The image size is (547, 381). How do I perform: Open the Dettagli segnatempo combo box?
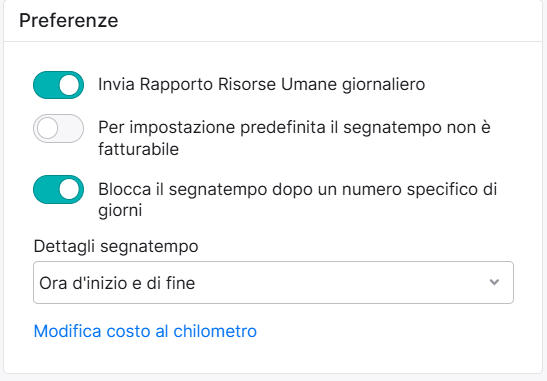pyautogui.click(x=273, y=282)
